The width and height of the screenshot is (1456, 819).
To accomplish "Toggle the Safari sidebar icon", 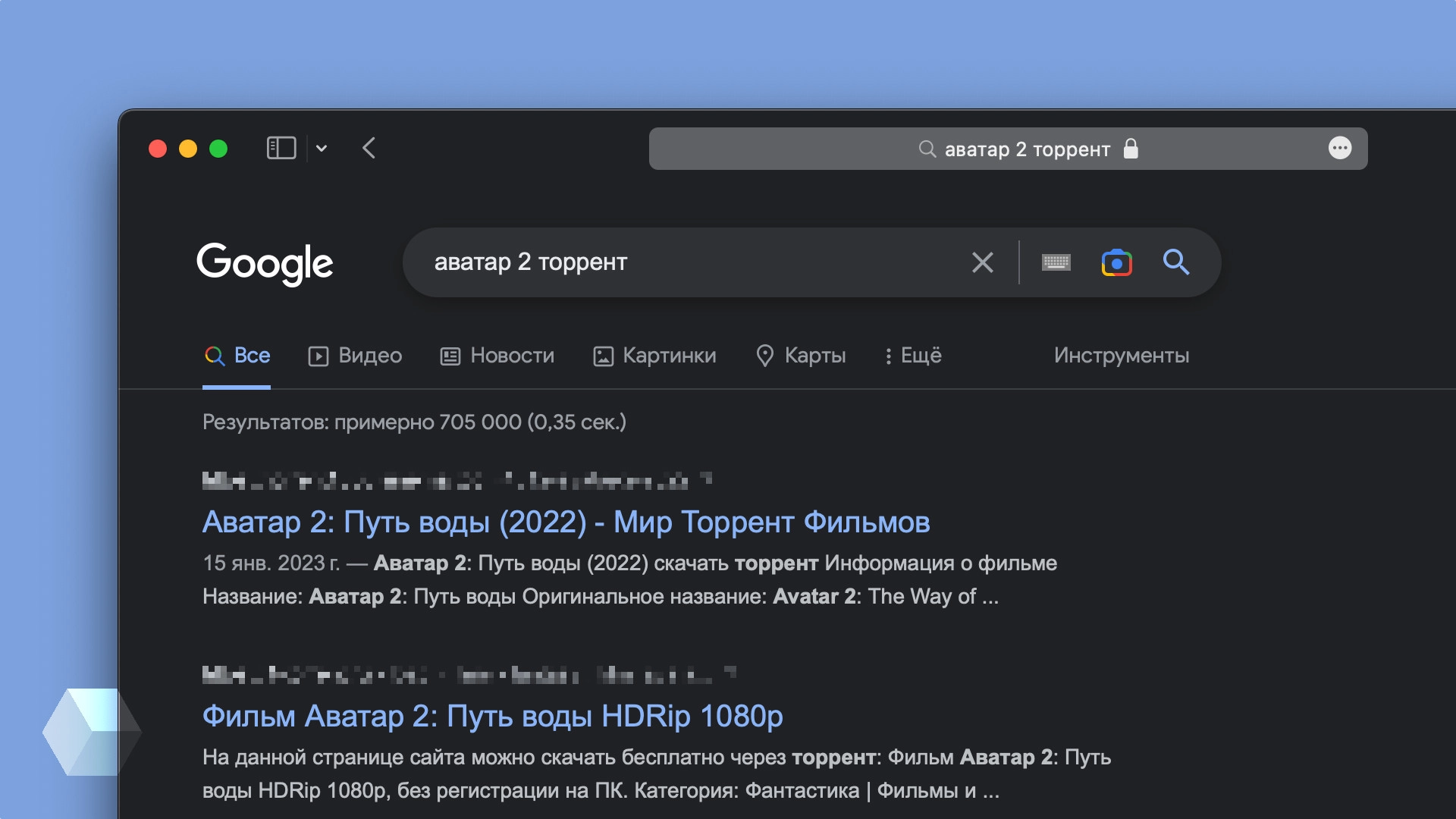I will [x=281, y=148].
